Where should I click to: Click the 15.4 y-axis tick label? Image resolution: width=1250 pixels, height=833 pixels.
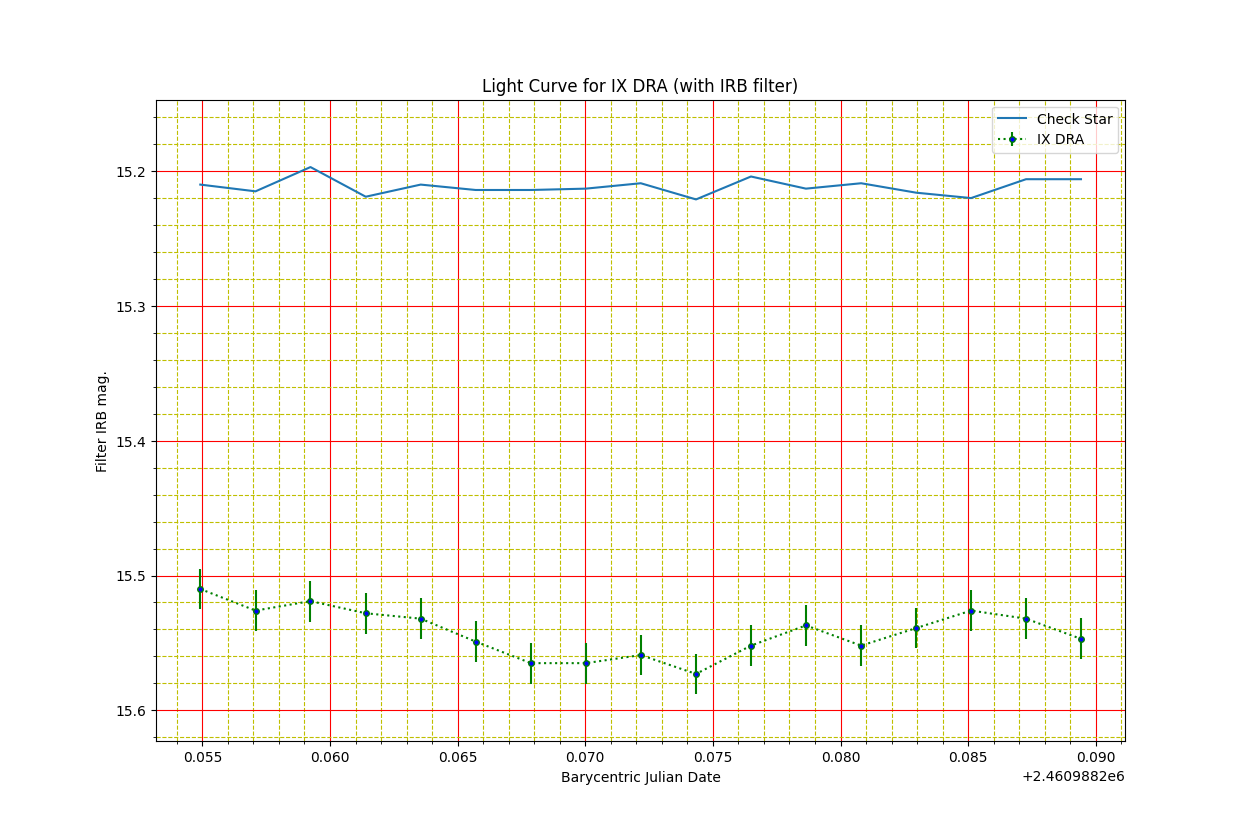(x=131, y=442)
